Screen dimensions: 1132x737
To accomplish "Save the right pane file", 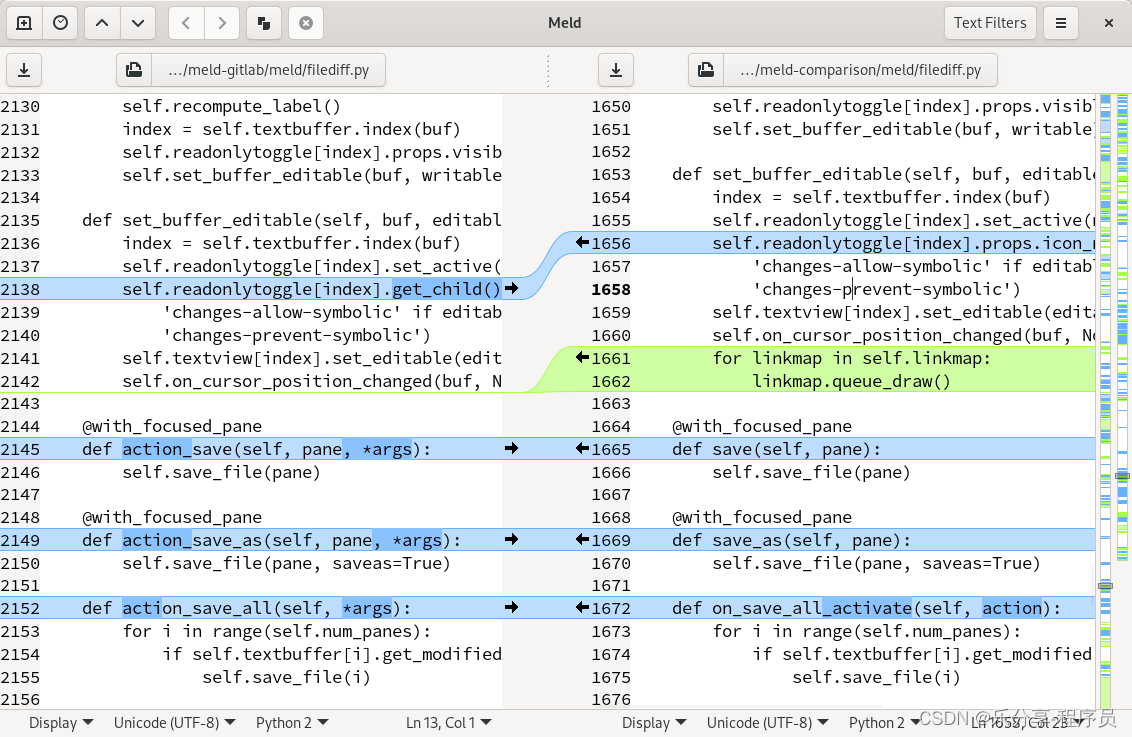I will pyautogui.click(x=616, y=70).
